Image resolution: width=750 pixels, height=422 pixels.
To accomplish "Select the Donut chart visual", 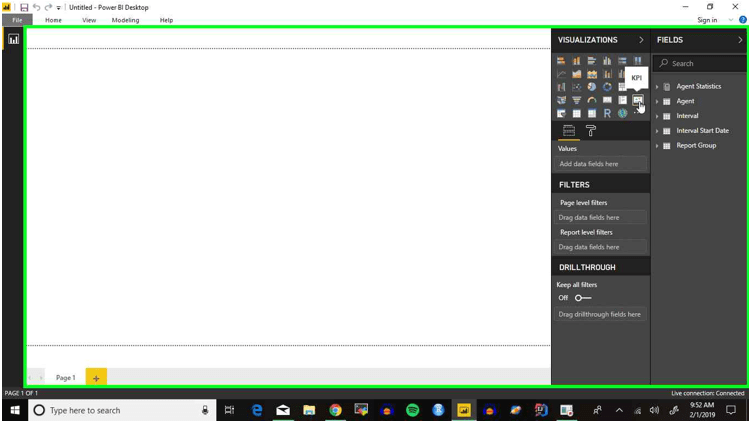I will pyautogui.click(x=607, y=87).
